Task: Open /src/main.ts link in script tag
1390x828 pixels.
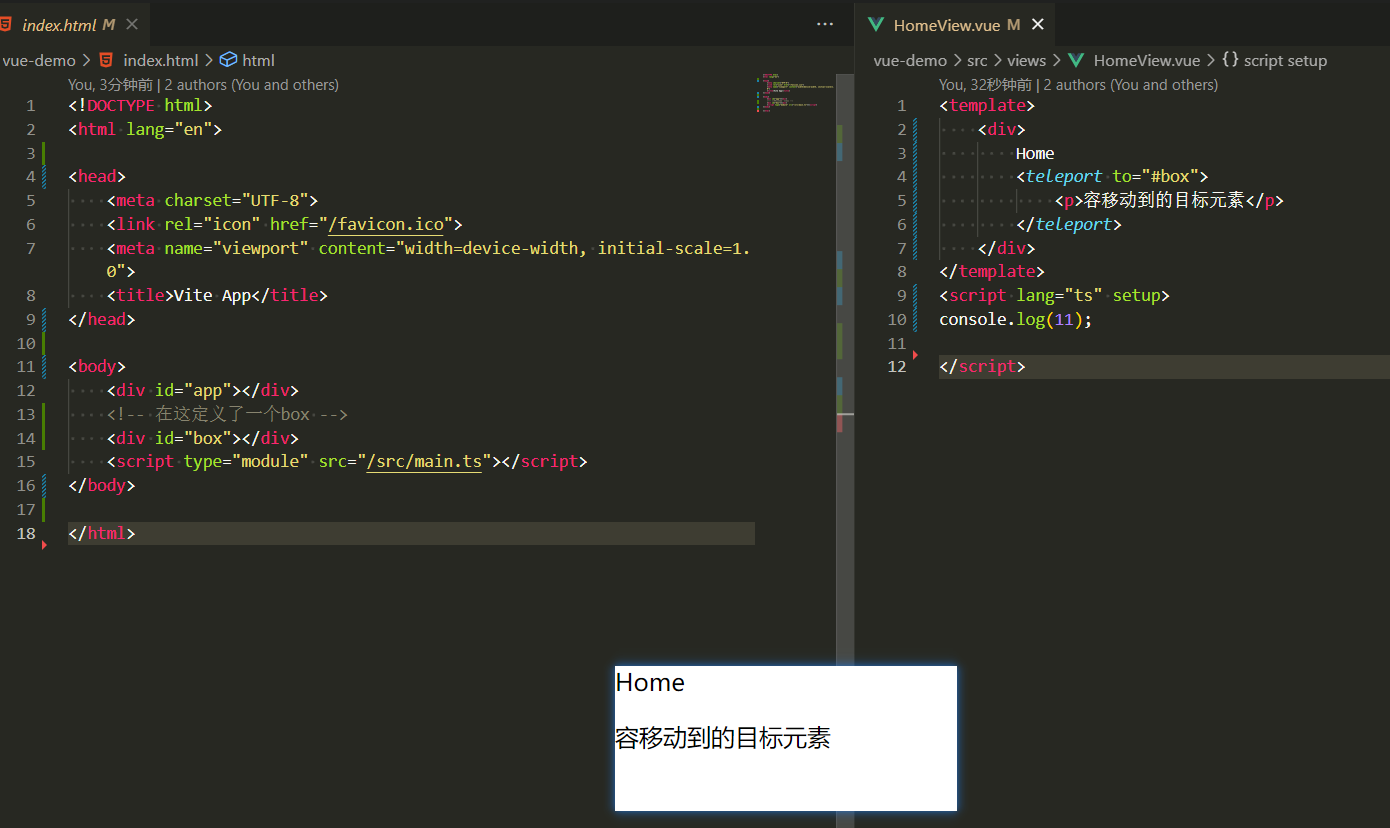Action: click(424, 461)
